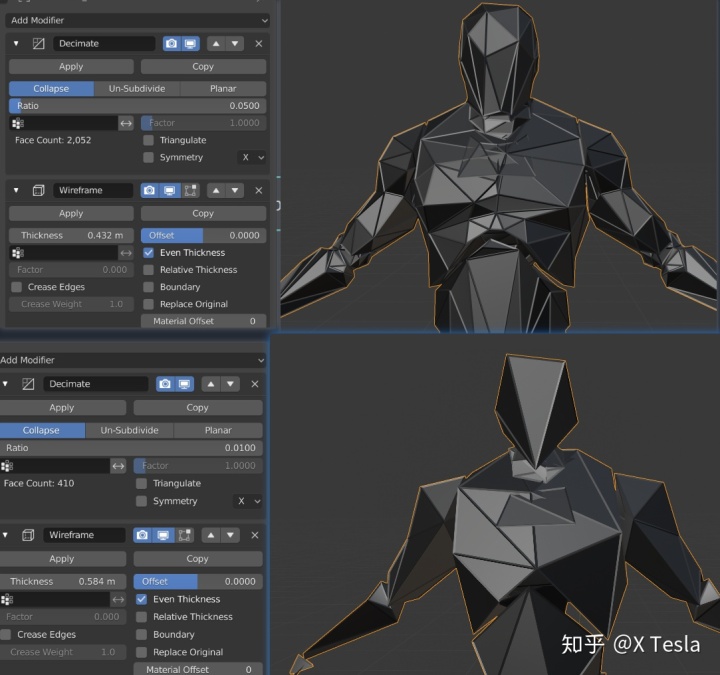Enable Symmetry in top Decimate panel
720x675 pixels.
click(148, 158)
